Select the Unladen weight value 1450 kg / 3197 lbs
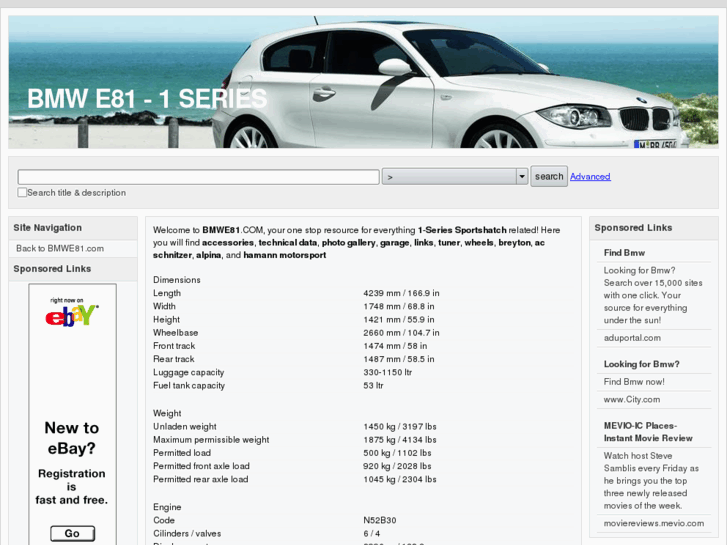This screenshot has height=545, width=727. click(x=400, y=426)
